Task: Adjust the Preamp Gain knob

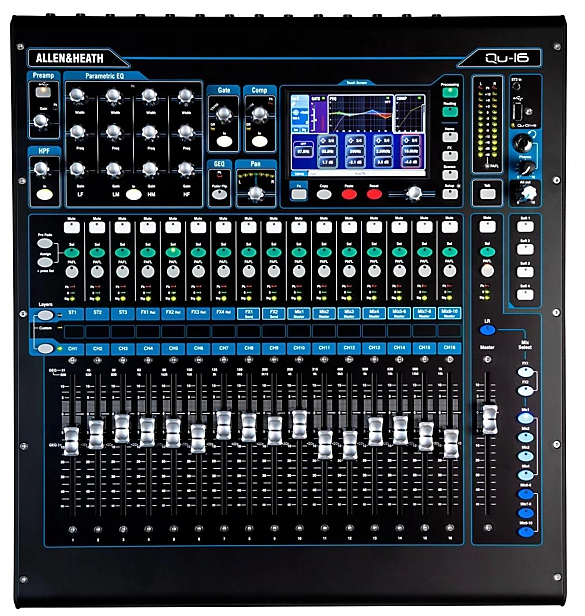Action: (41, 121)
